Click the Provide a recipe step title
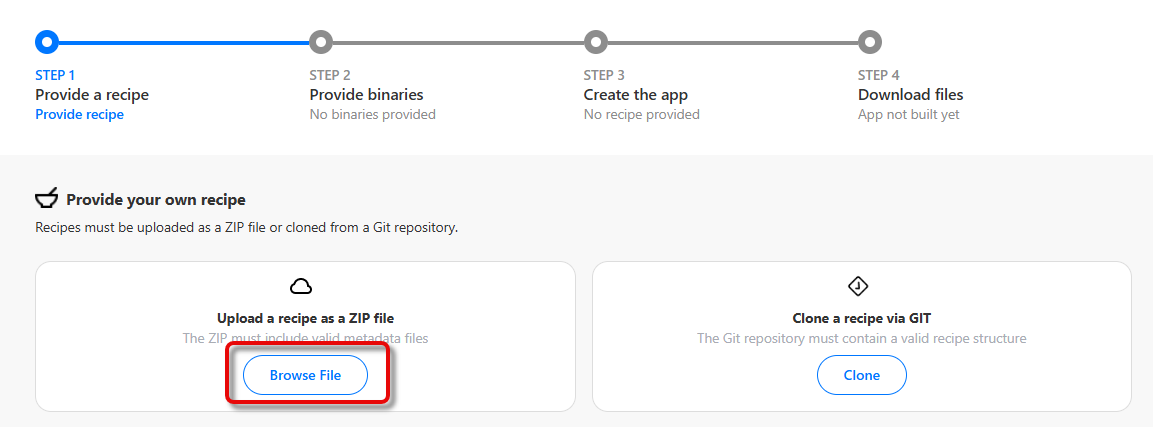This screenshot has height=427, width=1153. click(92, 94)
